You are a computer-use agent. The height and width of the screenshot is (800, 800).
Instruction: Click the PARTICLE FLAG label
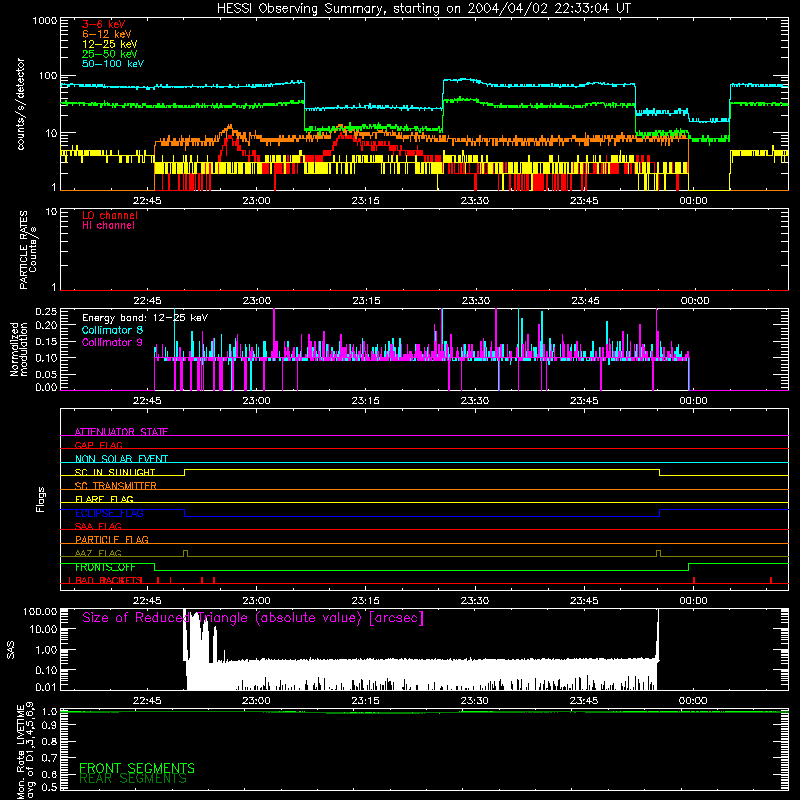(112, 540)
